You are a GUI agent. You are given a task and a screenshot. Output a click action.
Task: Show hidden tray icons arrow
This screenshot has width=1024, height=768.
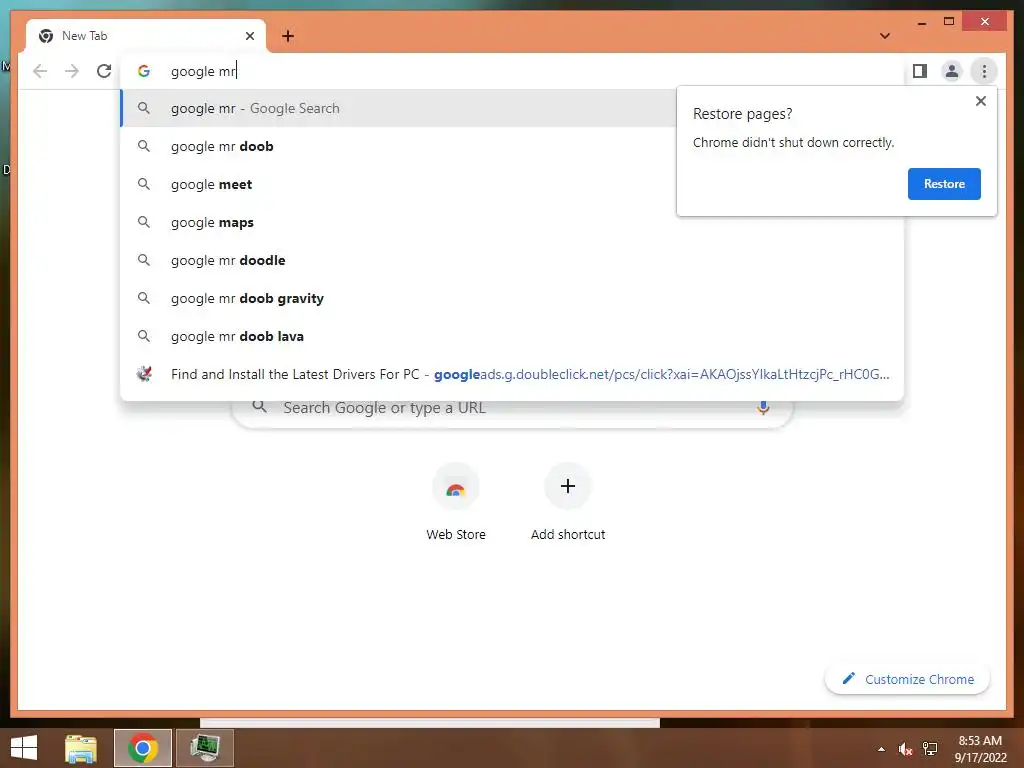[881, 749]
